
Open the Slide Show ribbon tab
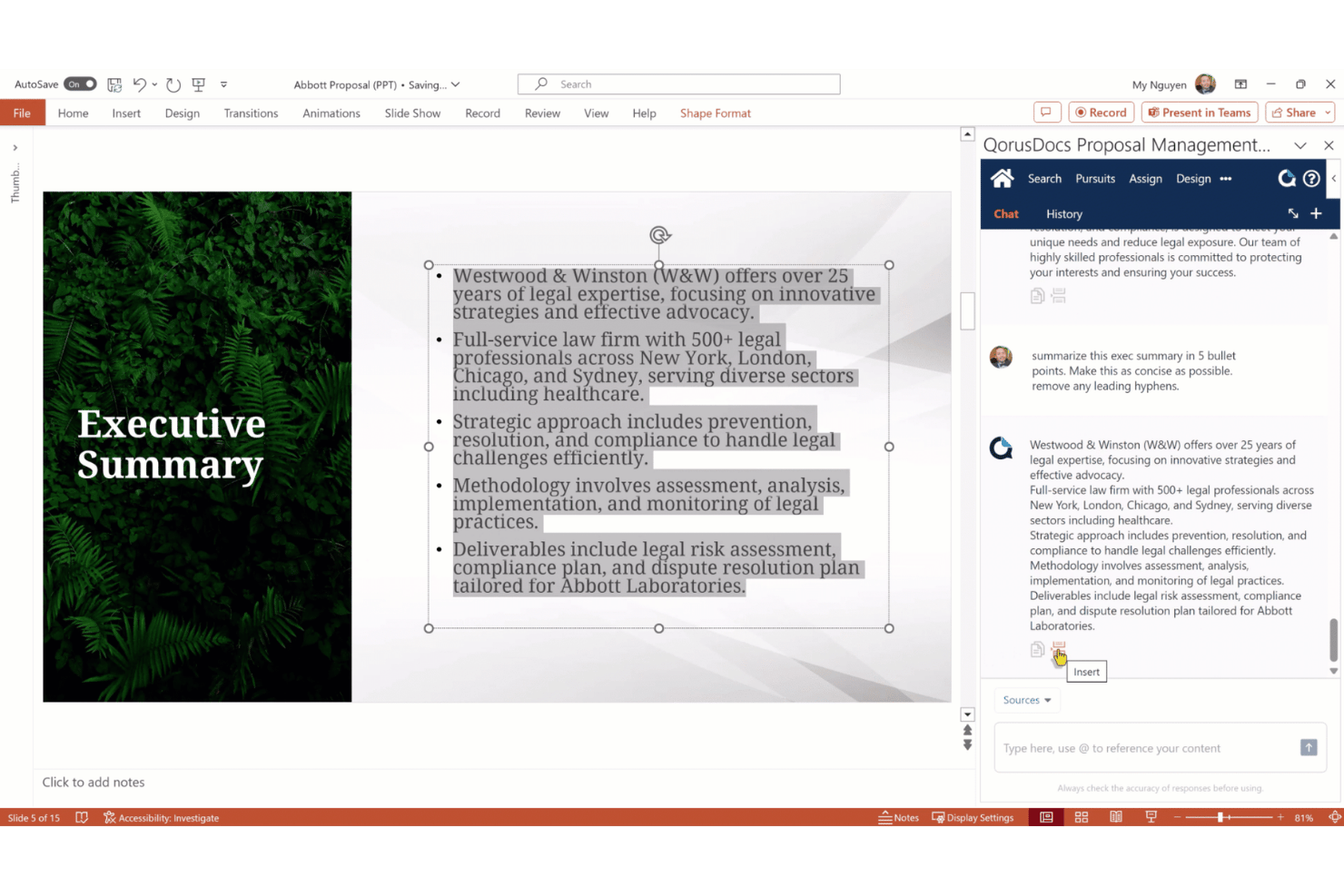(x=412, y=113)
